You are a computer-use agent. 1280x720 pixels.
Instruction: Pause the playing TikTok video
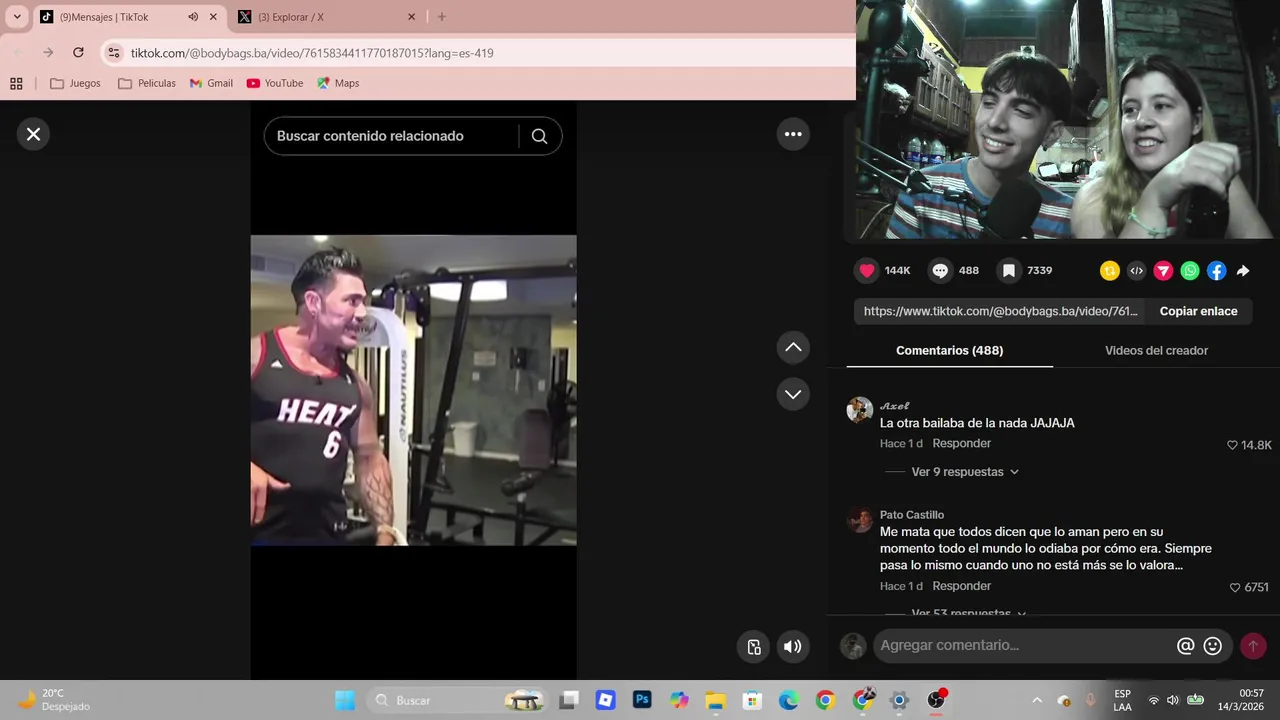pos(413,390)
